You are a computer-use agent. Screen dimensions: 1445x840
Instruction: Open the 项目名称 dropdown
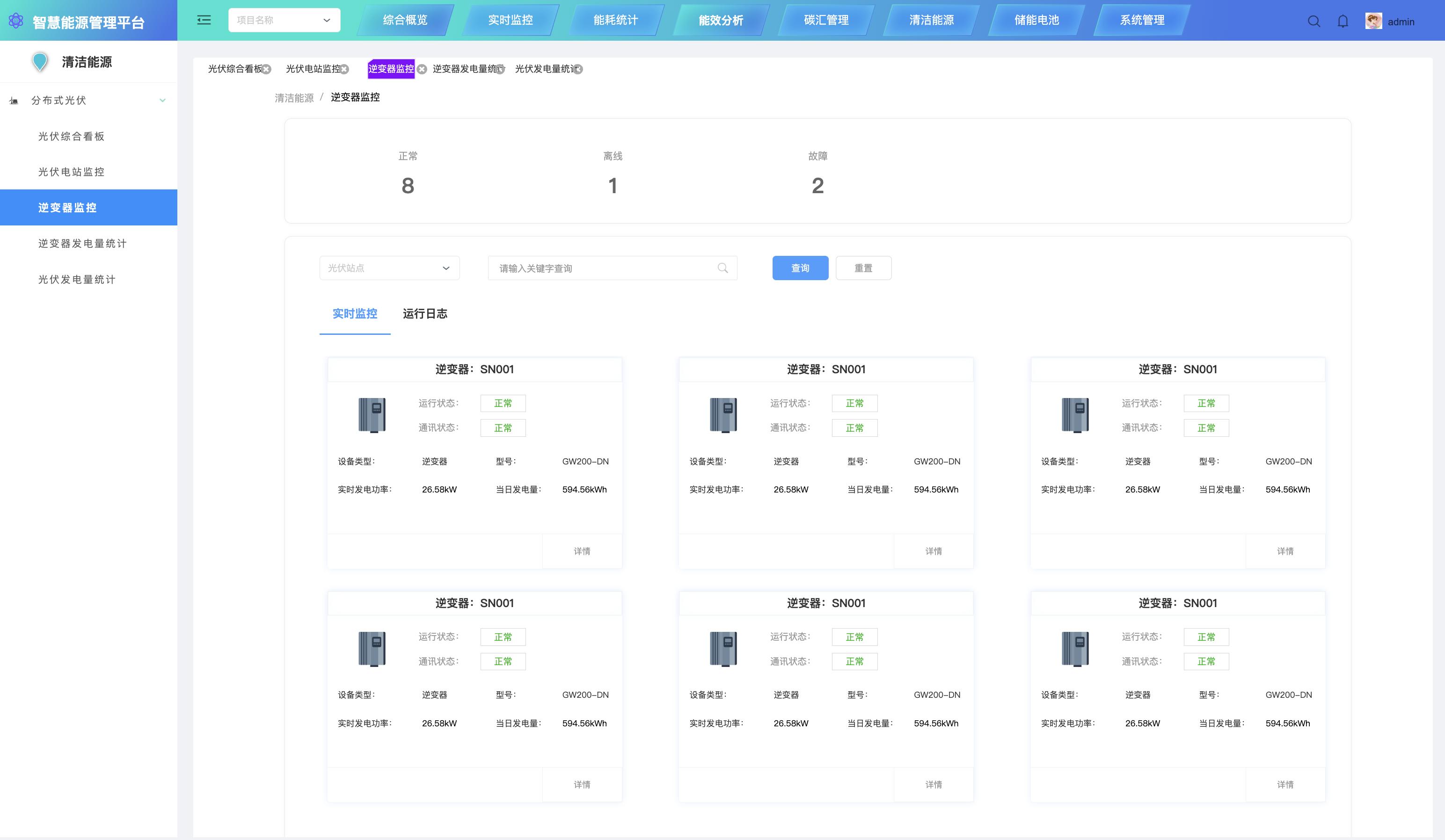point(284,20)
